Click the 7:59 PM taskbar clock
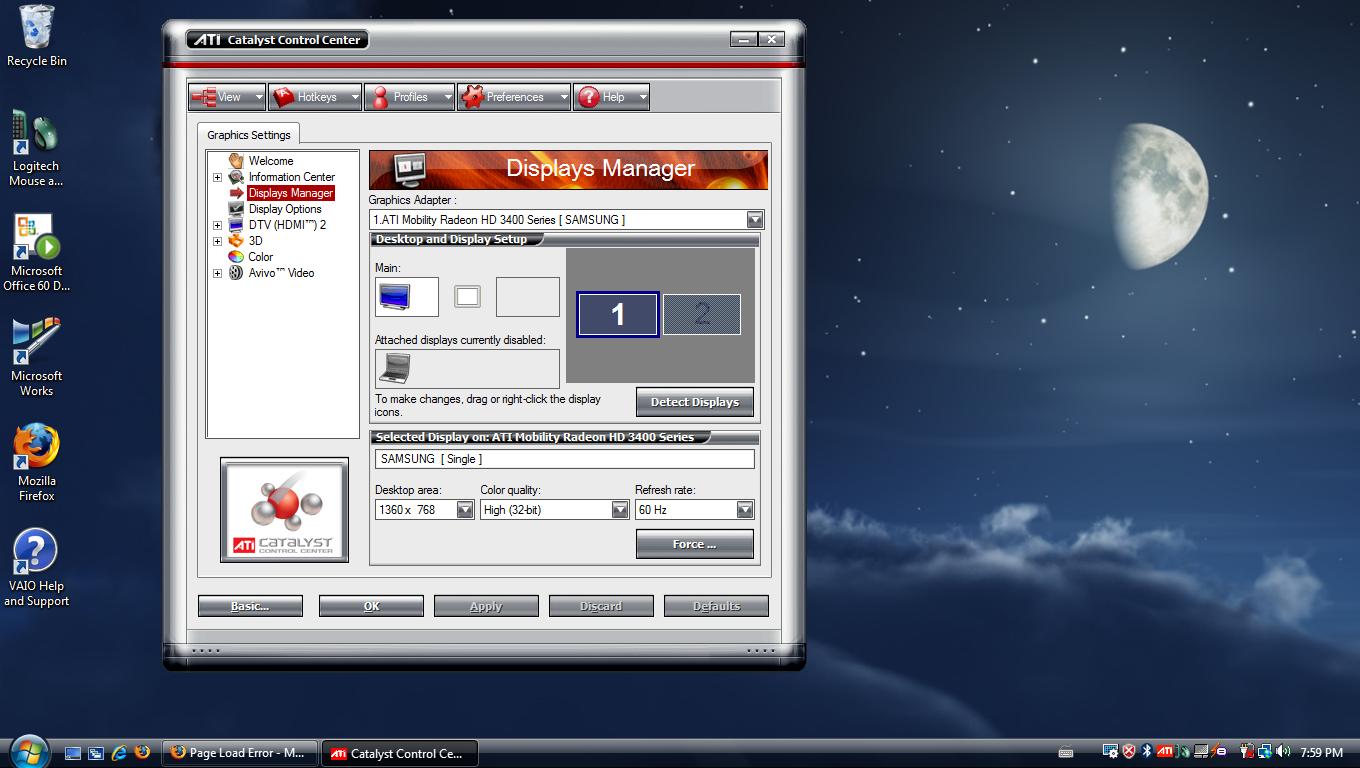The width and height of the screenshot is (1360, 768). pos(1322,752)
